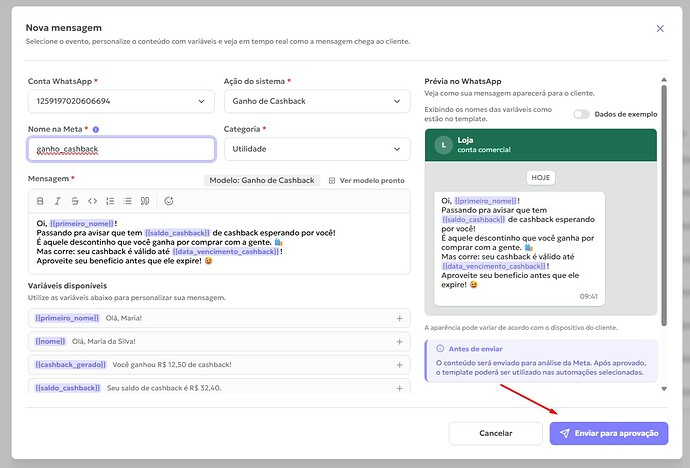
Task: Close the Nova mensagem dialog
Action: click(660, 29)
